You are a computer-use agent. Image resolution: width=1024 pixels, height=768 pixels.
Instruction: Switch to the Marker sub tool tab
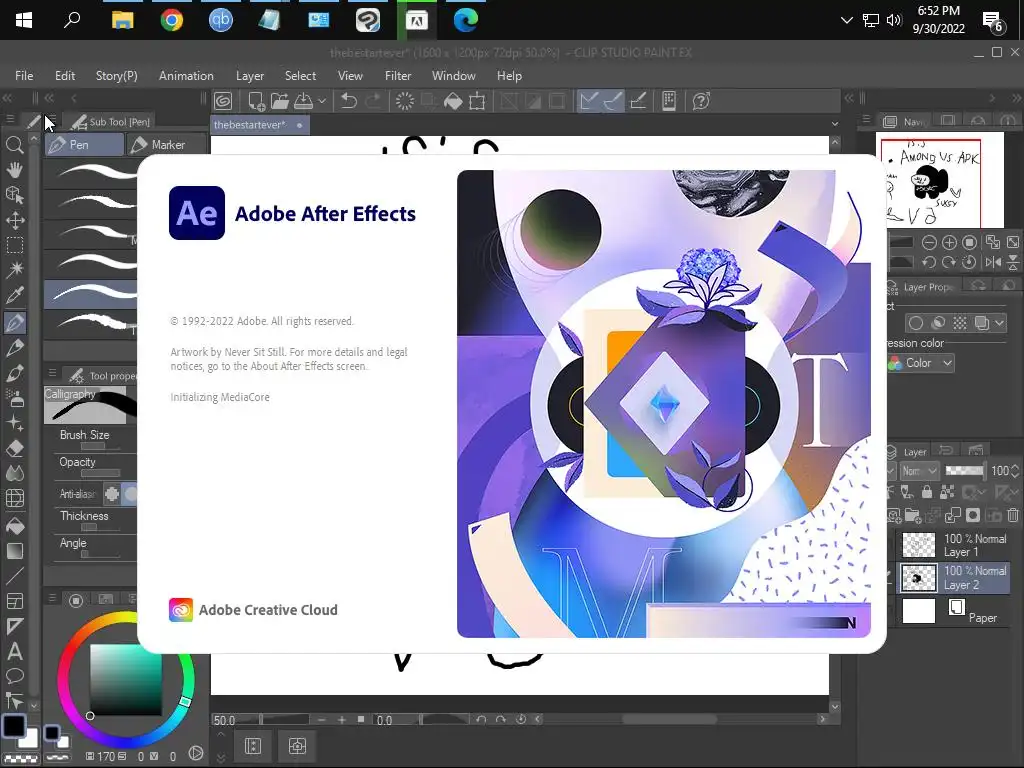[x=167, y=145]
